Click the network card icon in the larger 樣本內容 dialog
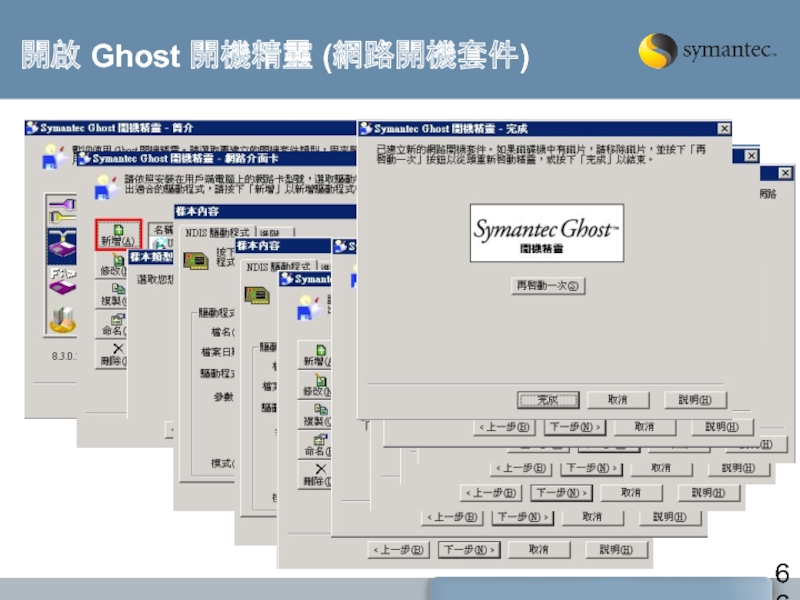Screen dimensions: 800x600 tap(196, 261)
